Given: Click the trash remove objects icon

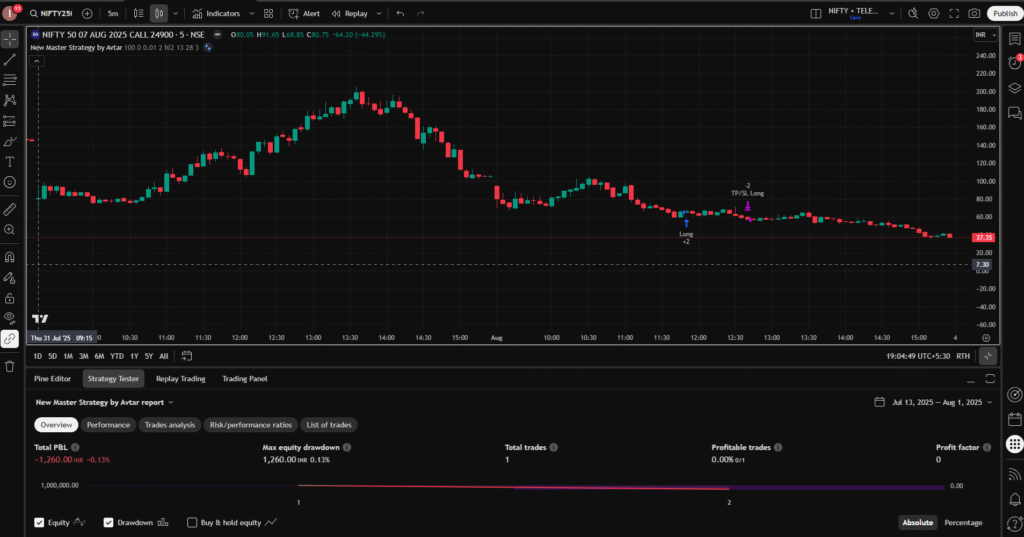Looking at the screenshot, I should point(10,366).
